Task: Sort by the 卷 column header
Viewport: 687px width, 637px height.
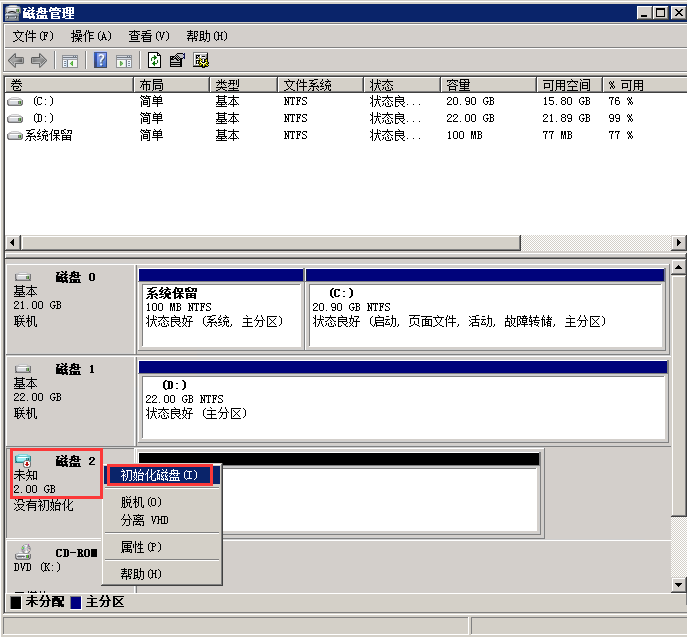Action: tap(69, 85)
